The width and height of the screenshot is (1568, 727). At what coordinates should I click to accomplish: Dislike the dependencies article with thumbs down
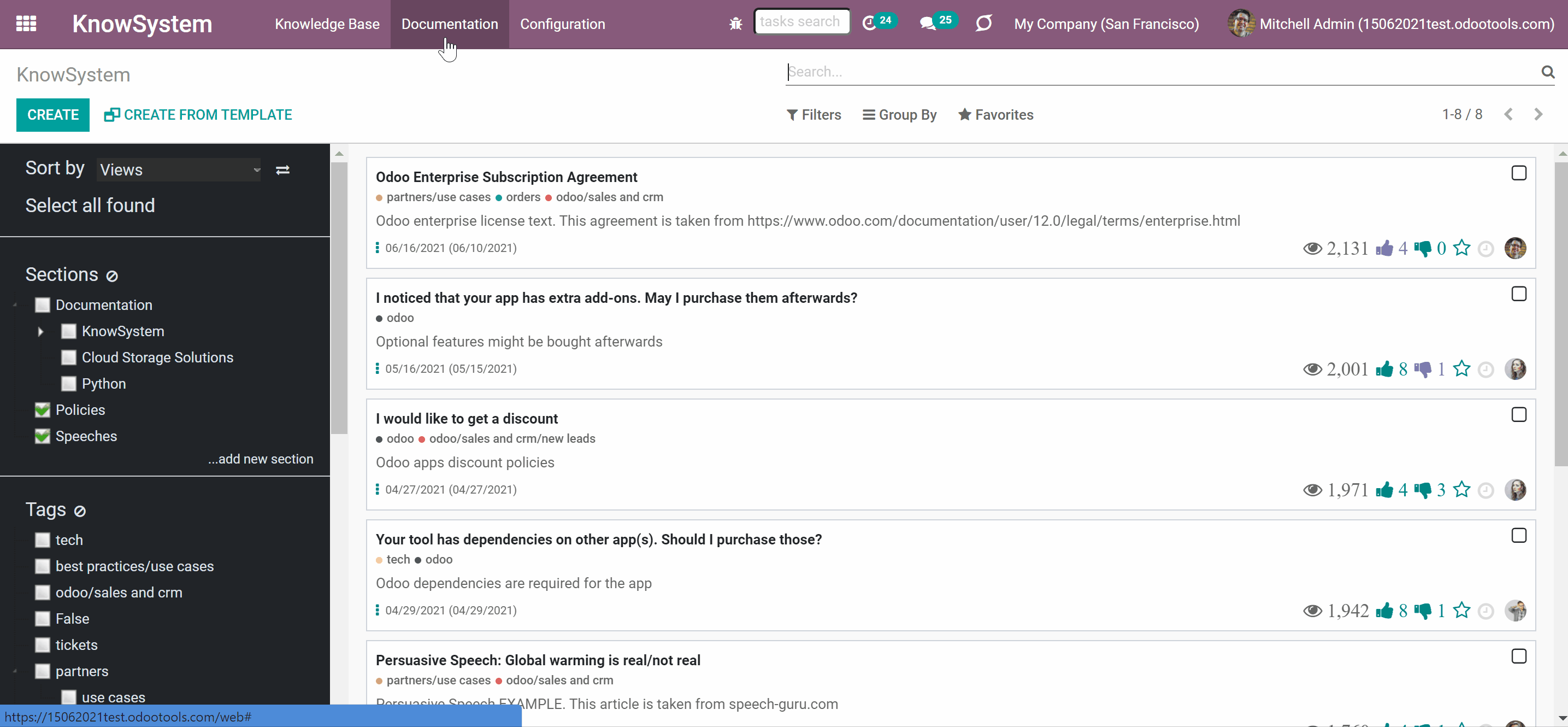click(1423, 610)
